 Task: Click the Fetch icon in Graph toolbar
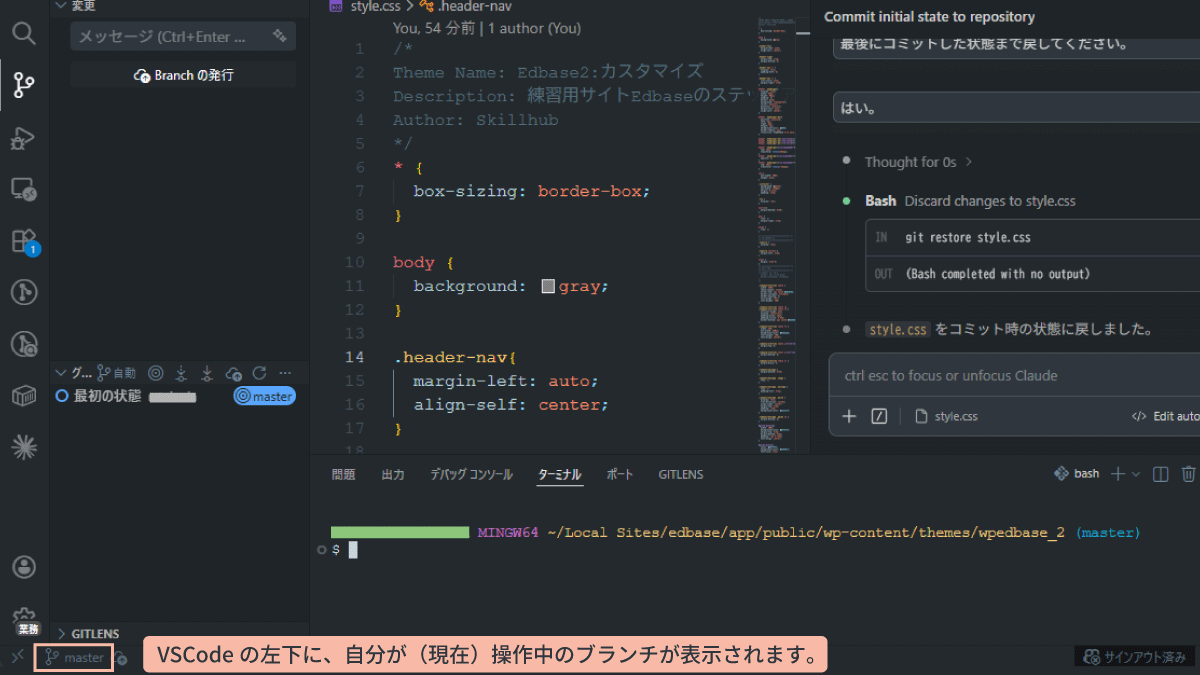click(181, 372)
